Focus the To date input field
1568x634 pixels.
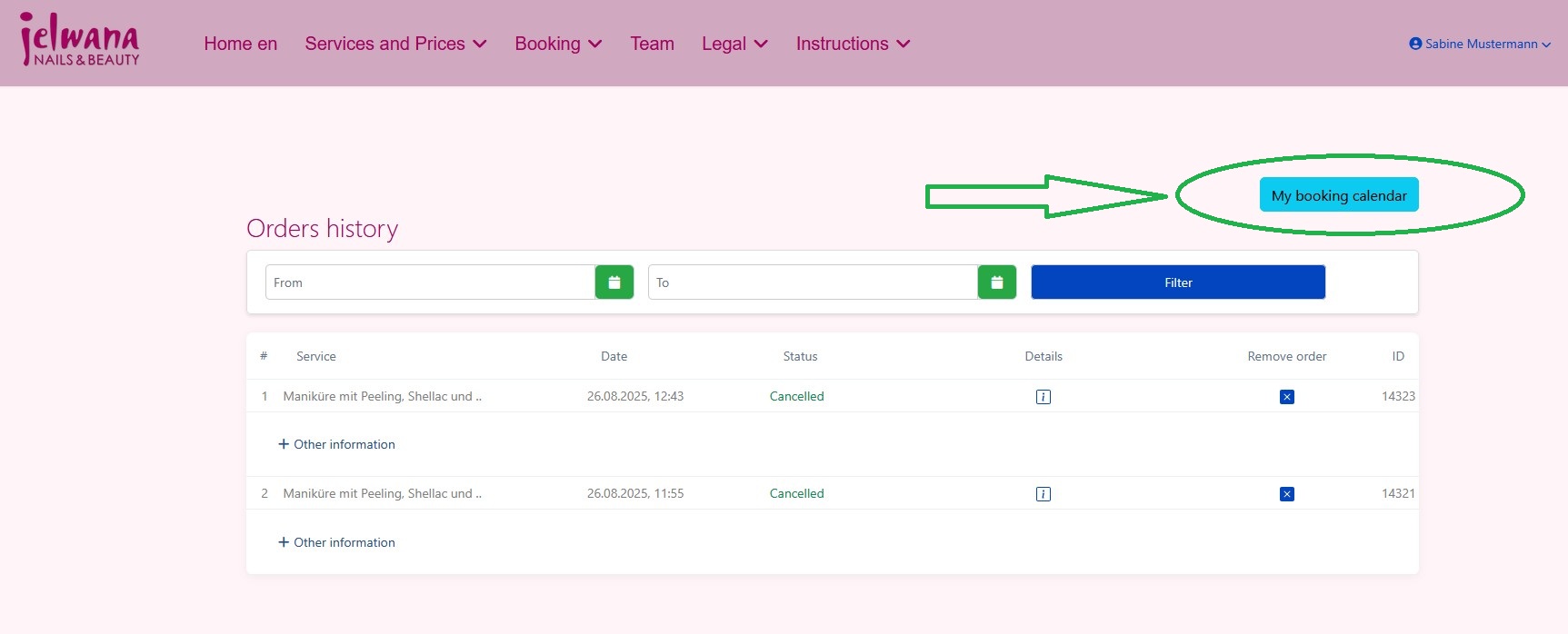click(x=813, y=282)
